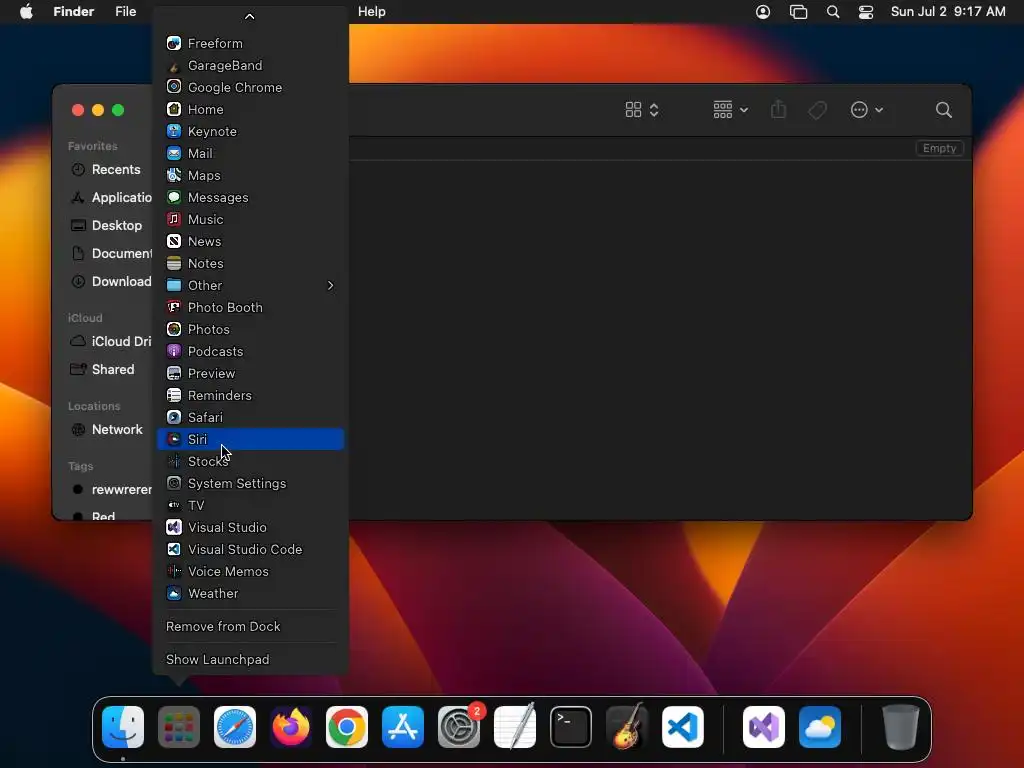The height and width of the screenshot is (768, 1024).
Task: Choose TV from the list
Action: (x=251, y=505)
